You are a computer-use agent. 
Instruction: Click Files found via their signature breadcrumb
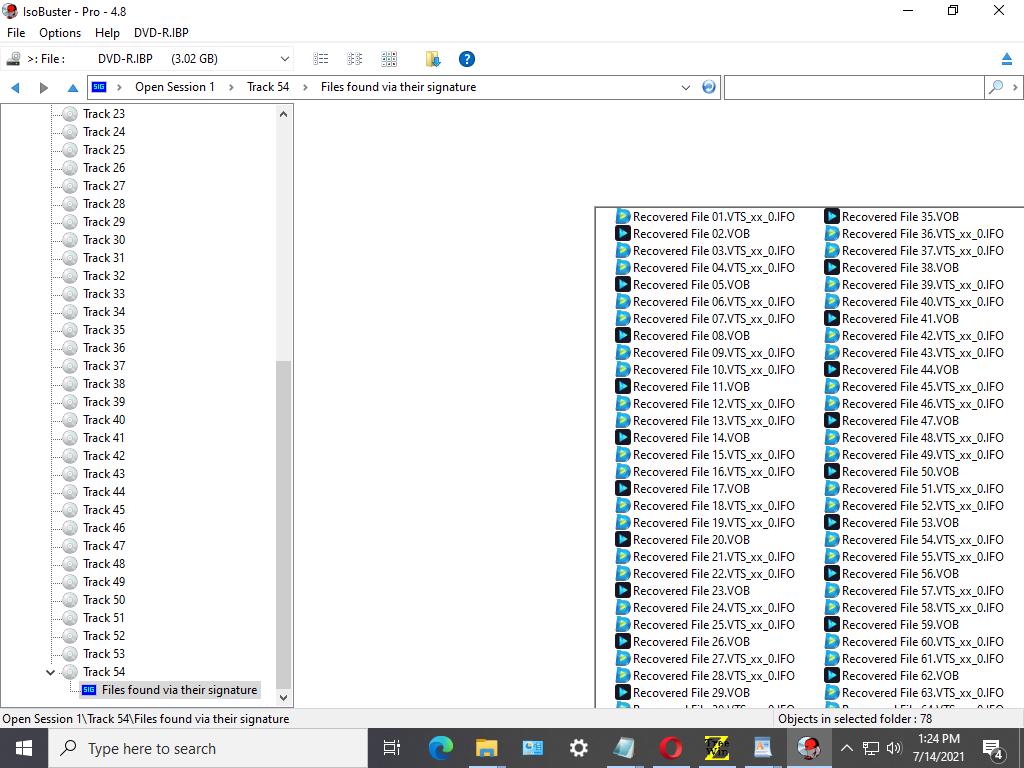pyautogui.click(x=398, y=87)
